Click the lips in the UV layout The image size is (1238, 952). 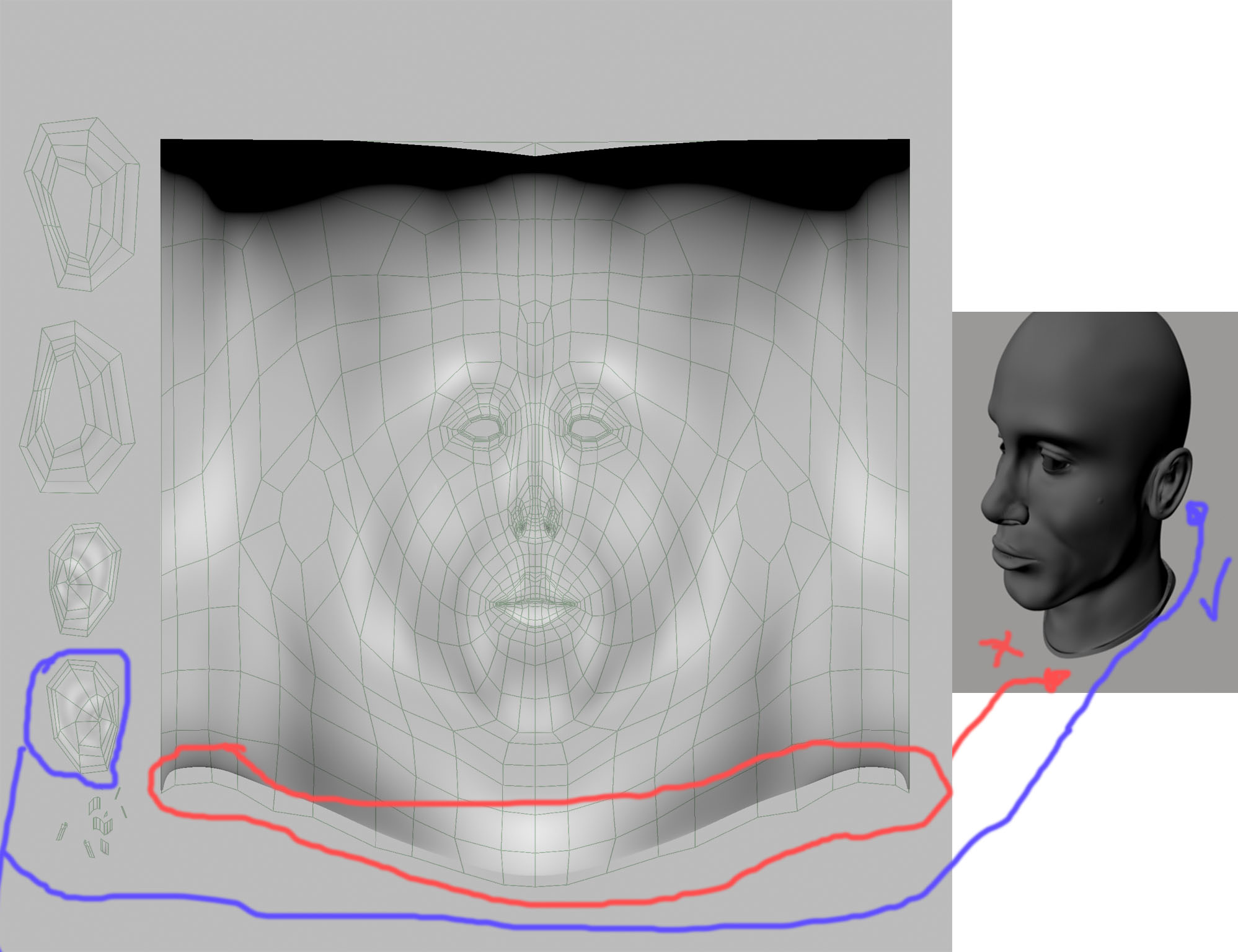[x=534, y=603]
